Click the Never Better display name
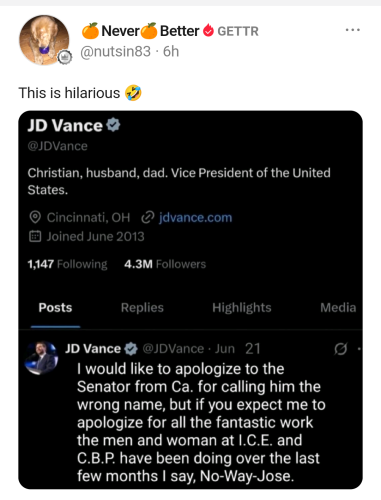The image size is (381, 500). 140,31
